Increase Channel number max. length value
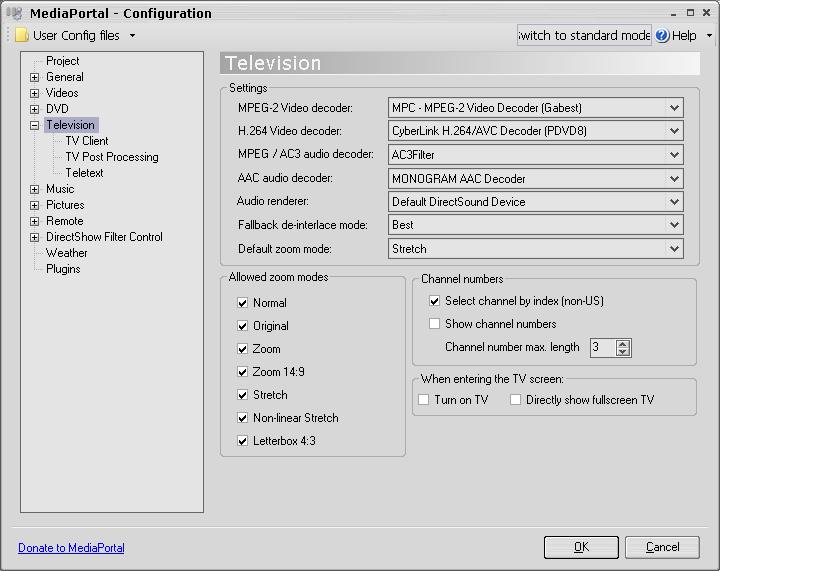This screenshot has width=840, height=571. tap(623, 344)
